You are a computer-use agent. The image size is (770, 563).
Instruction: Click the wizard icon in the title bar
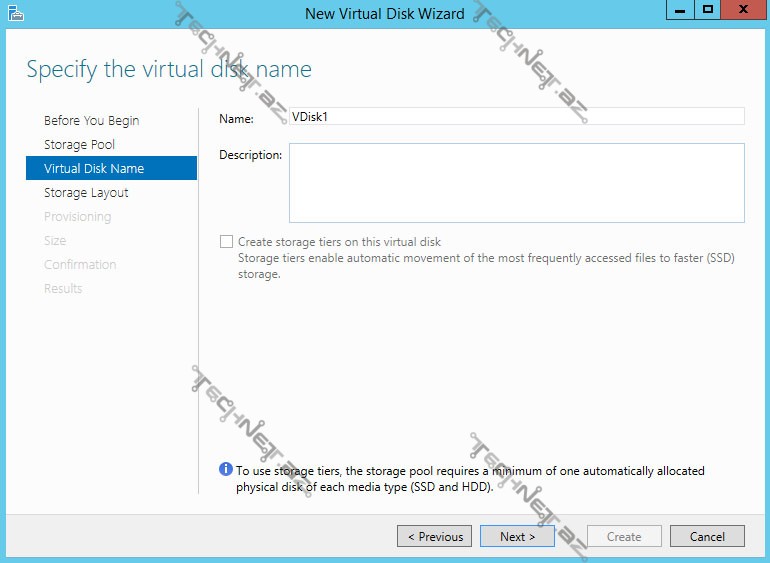click(x=15, y=13)
